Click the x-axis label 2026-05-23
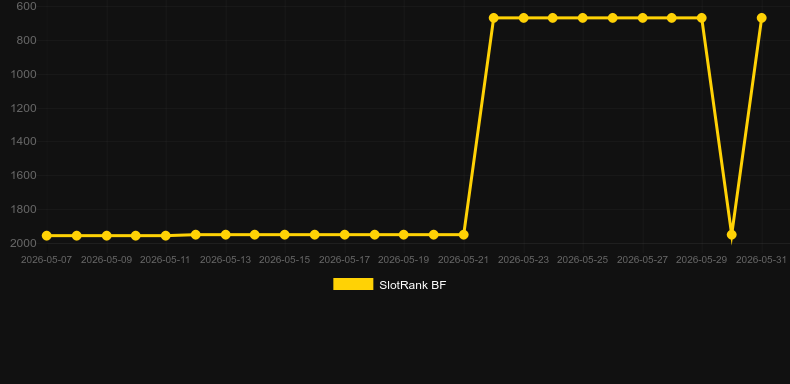Viewport: 790px width, 384px height. click(523, 260)
